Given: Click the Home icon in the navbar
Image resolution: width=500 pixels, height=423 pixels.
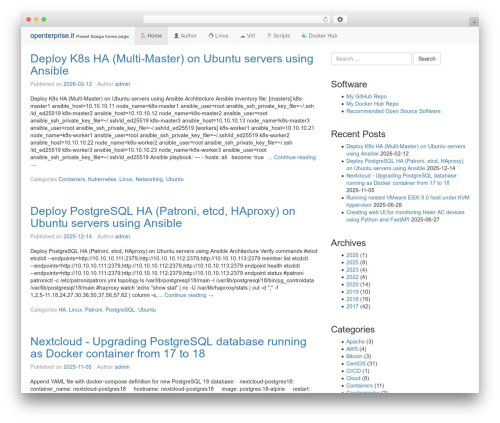Looking at the screenshot, I should pos(143,36).
